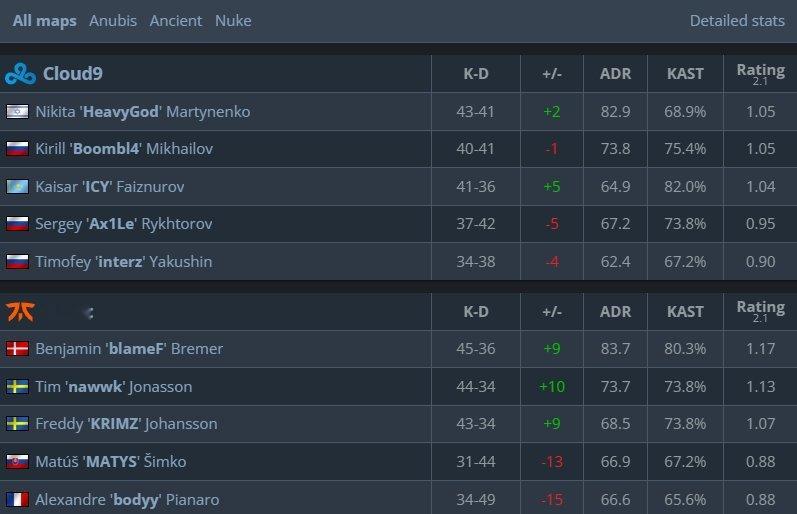Click the Cloud9 Rating 2.1 column header

(760, 74)
